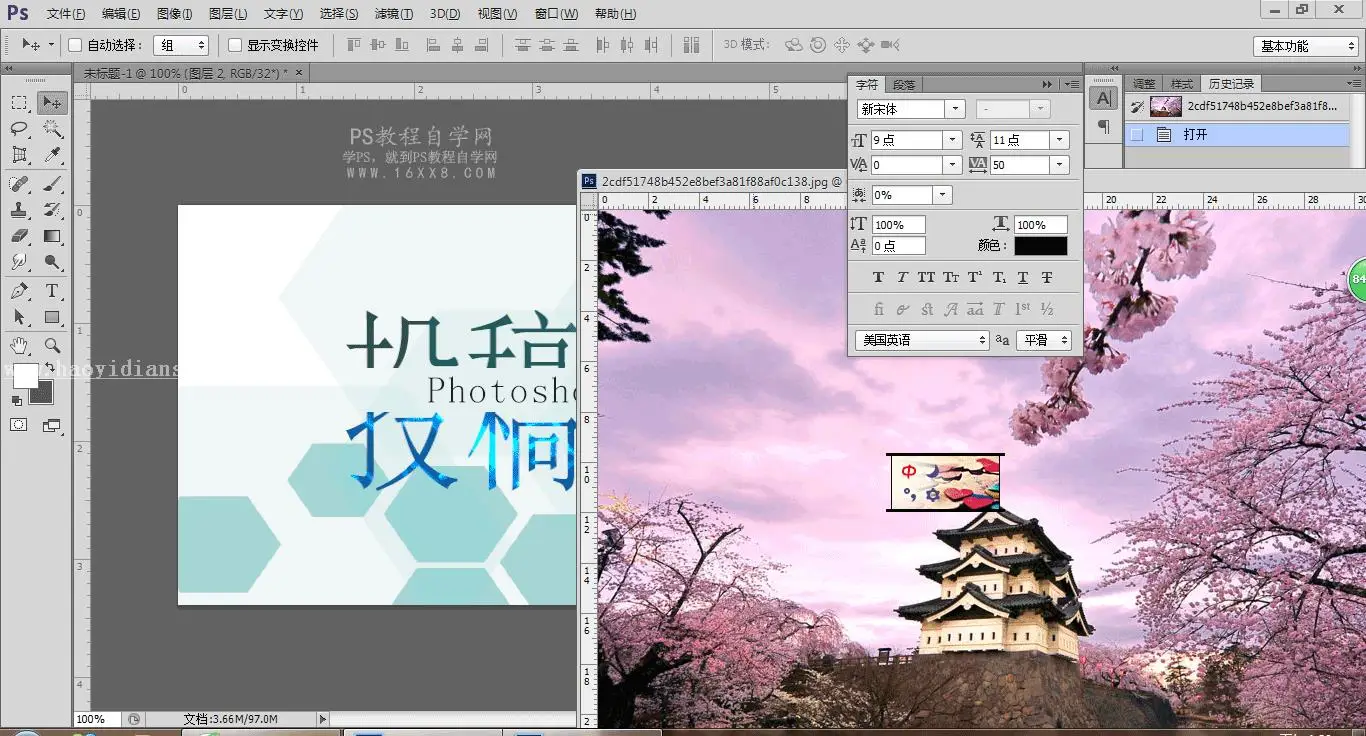
Task: Toggle subscript text style
Action: tap(999, 277)
